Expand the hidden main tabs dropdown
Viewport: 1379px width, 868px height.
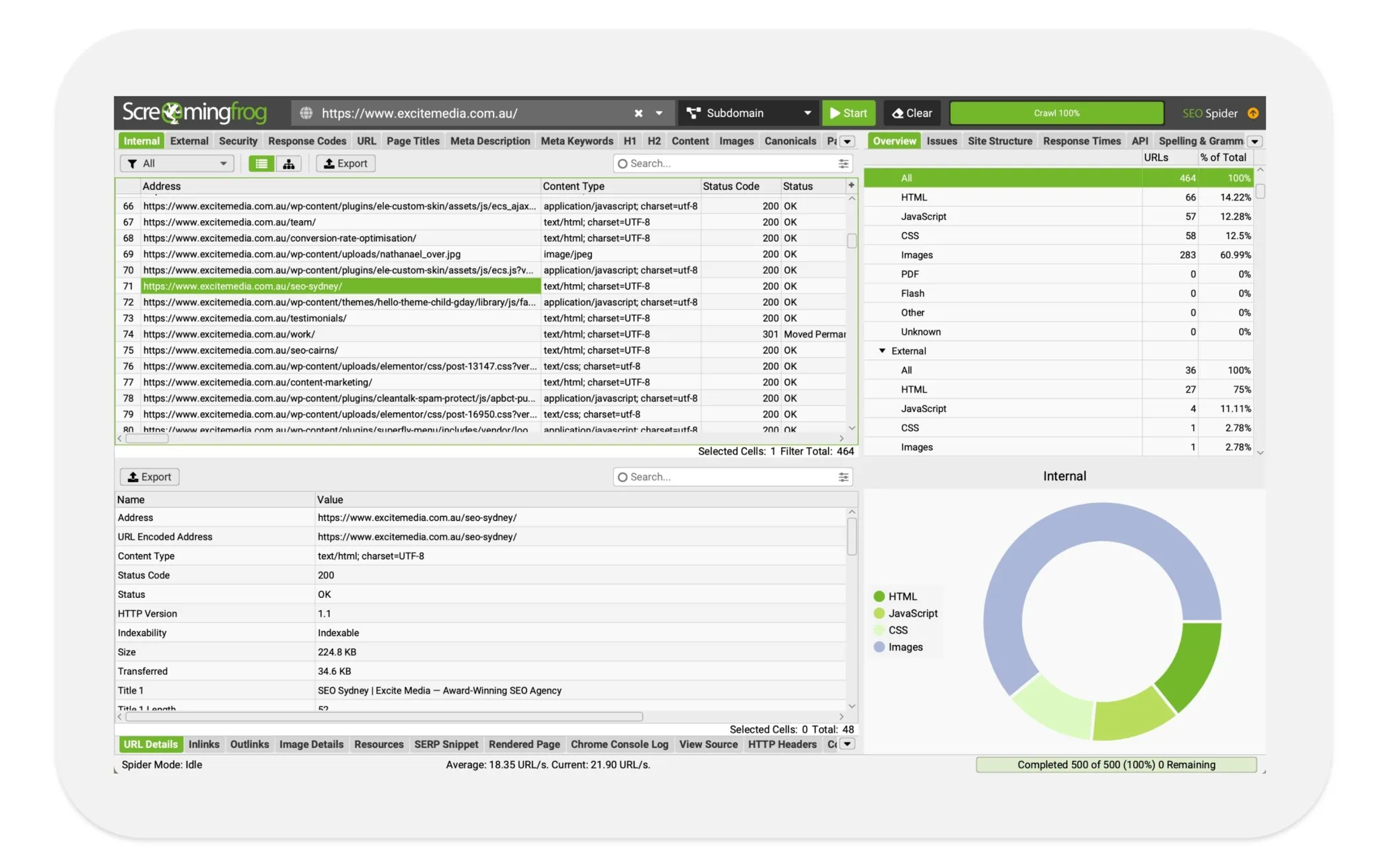[848, 141]
